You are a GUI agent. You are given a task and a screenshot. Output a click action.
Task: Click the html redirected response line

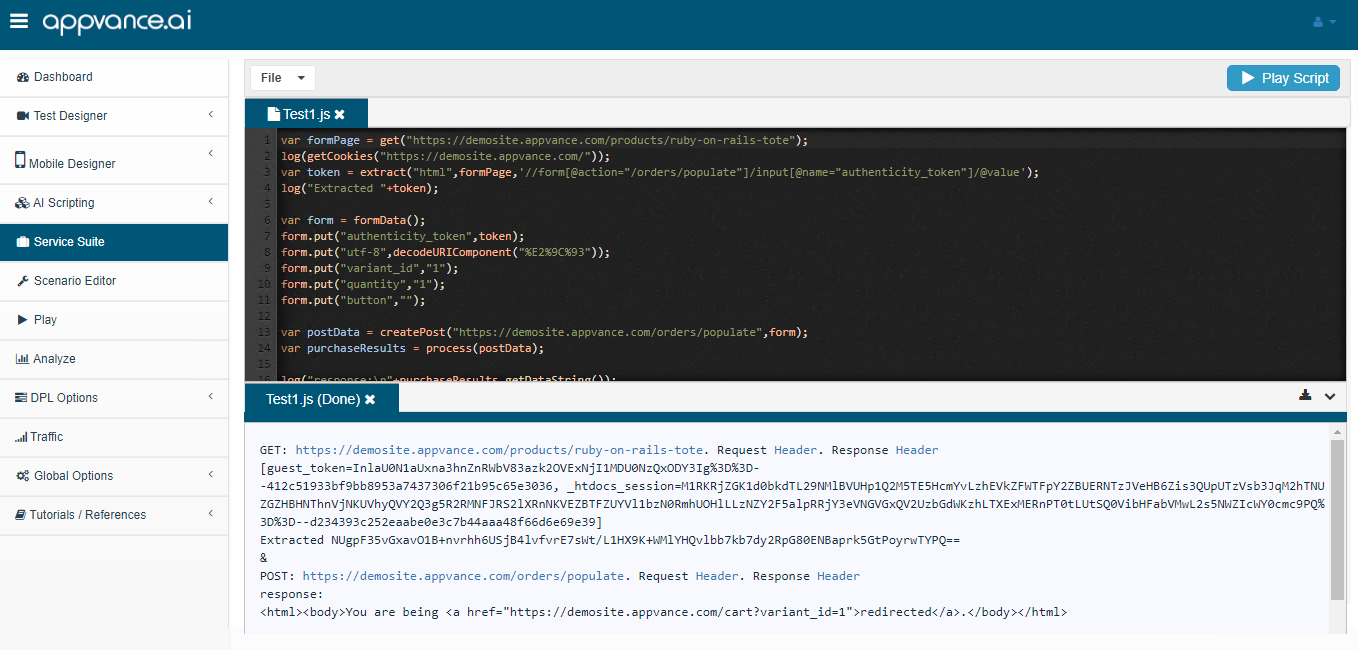[663, 612]
